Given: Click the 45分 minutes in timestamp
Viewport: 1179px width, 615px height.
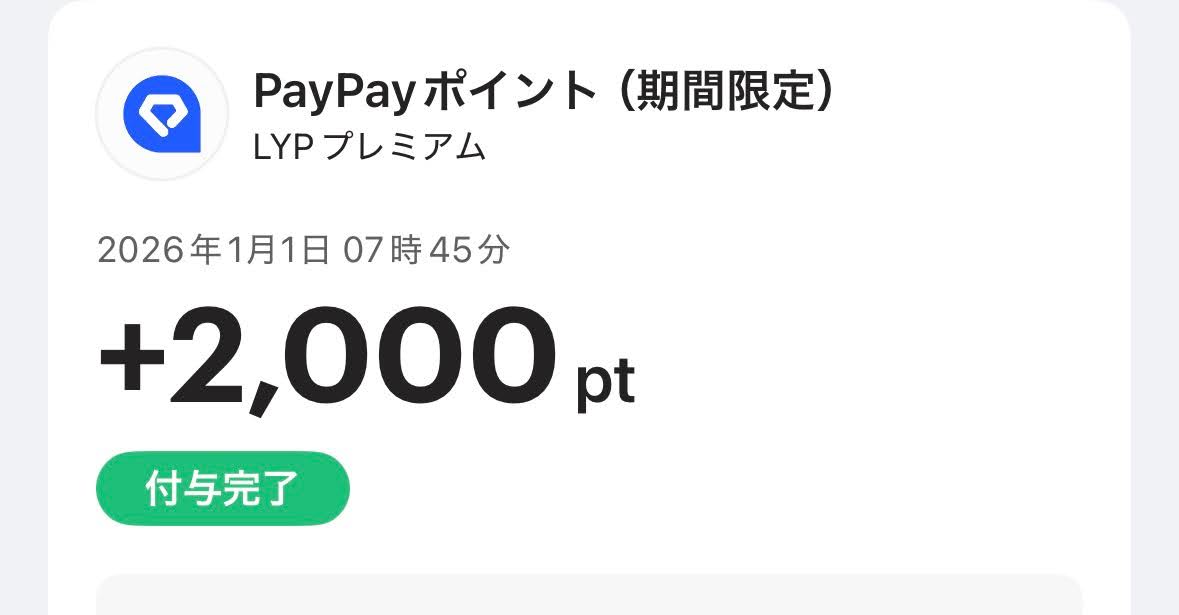Looking at the screenshot, I should pos(468,250).
